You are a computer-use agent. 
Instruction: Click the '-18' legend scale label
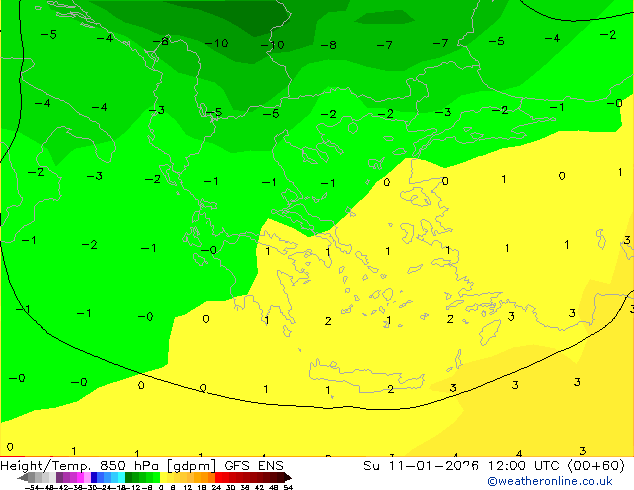pos(118,488)
